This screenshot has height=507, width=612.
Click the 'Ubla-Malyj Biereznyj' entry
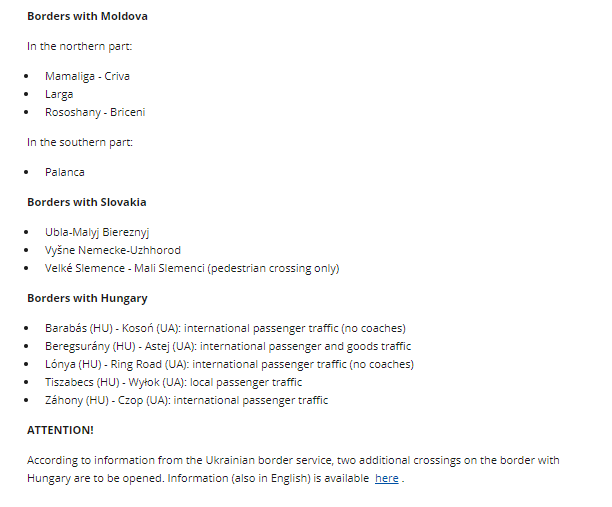click(97, 232)
